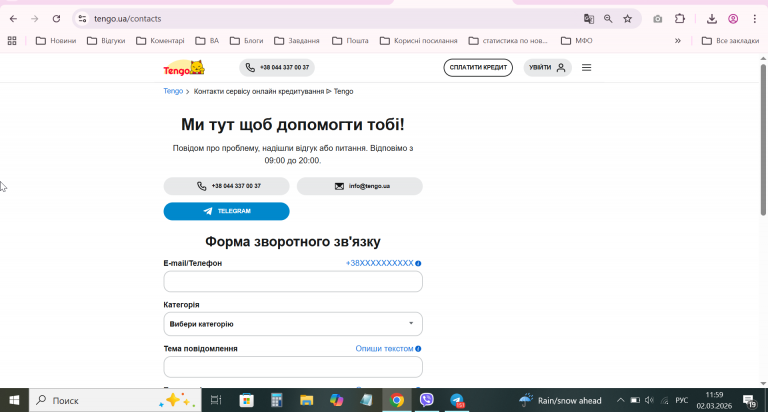Open the Пошта bookmark folder
This screenshot has height=412, width=768.
350,41
